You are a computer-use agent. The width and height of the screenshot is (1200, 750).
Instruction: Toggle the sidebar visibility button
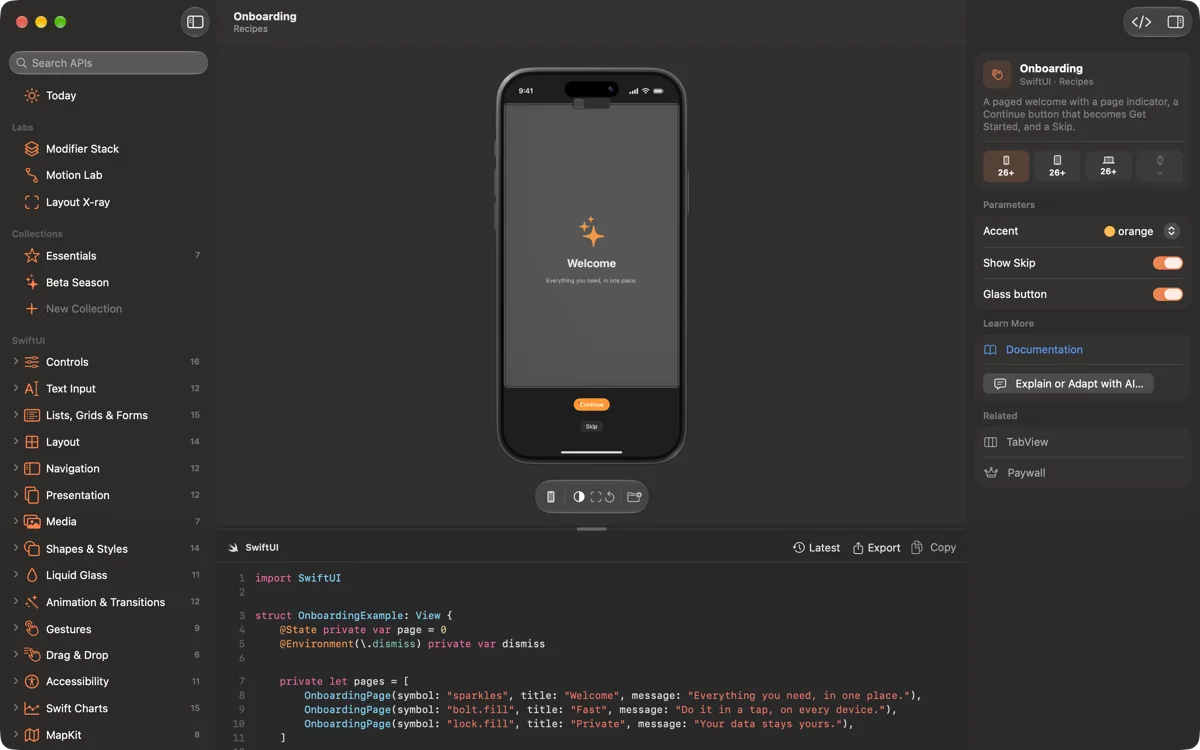pos(195,22)
